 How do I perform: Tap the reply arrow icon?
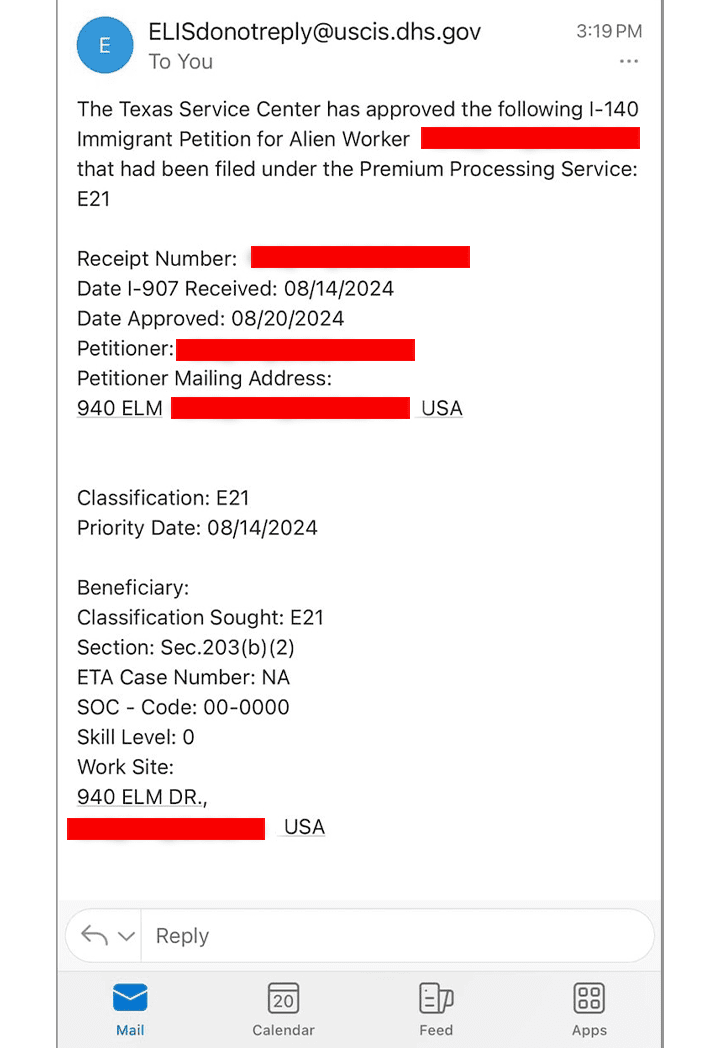point(93,936)
